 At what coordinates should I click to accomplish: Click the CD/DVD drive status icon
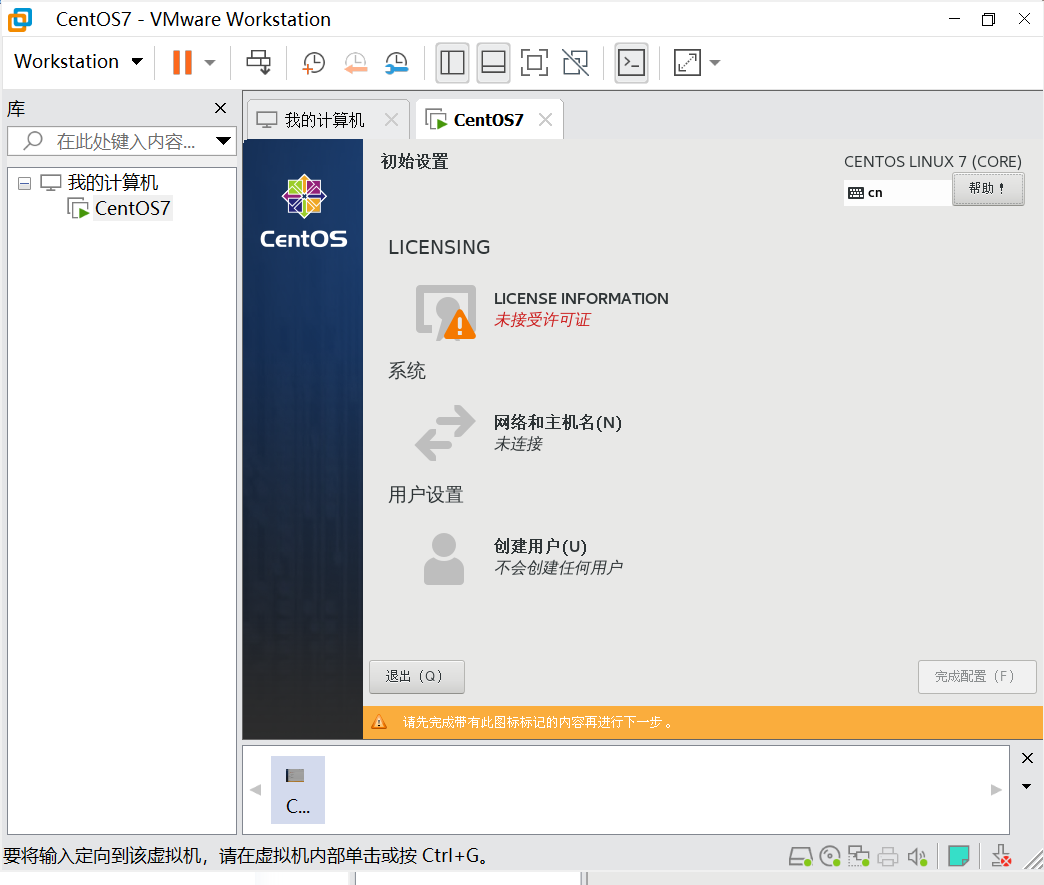(x=830, y=856)
